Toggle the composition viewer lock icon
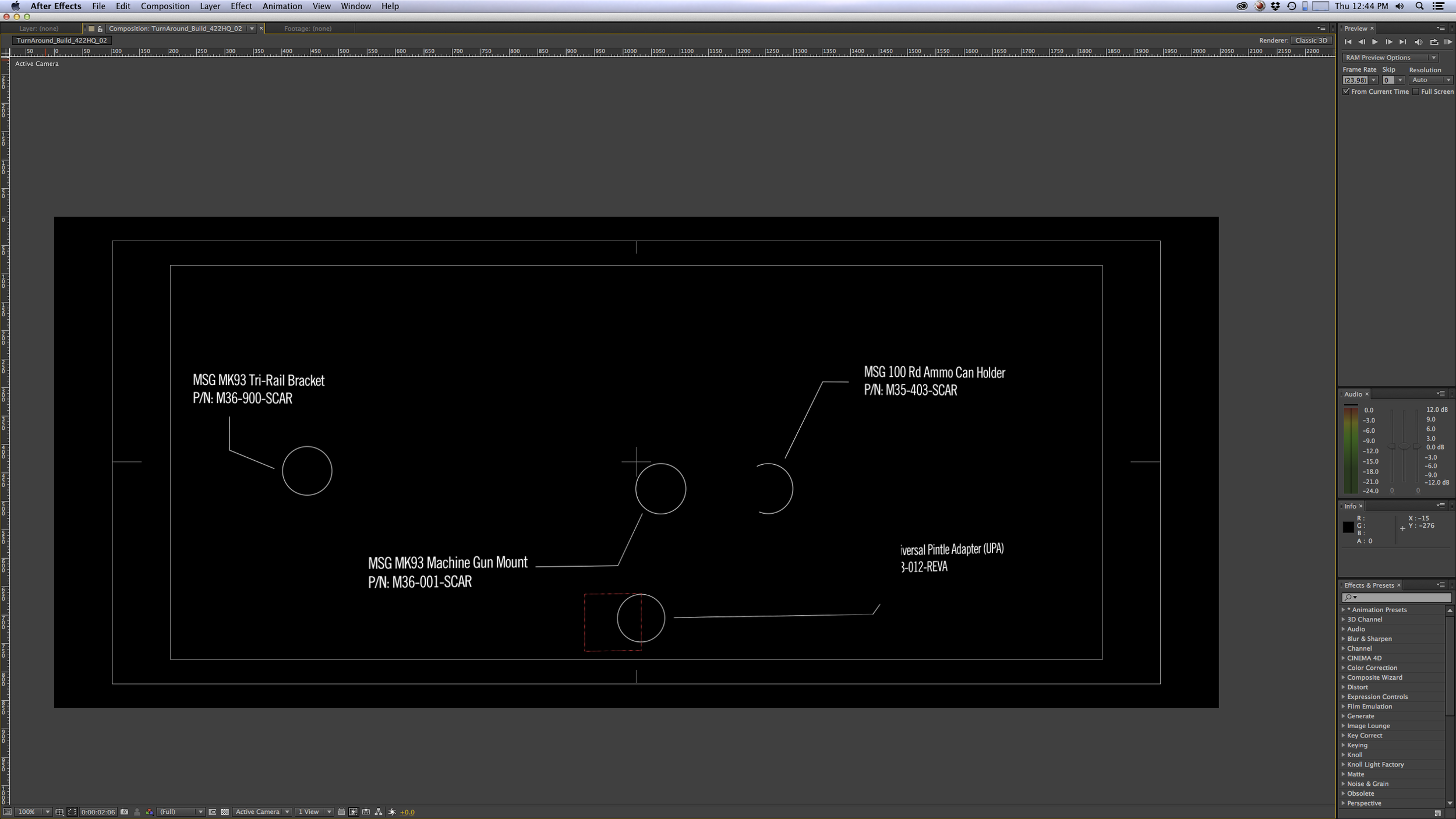 pyautogui.click(x=100, y=29)
